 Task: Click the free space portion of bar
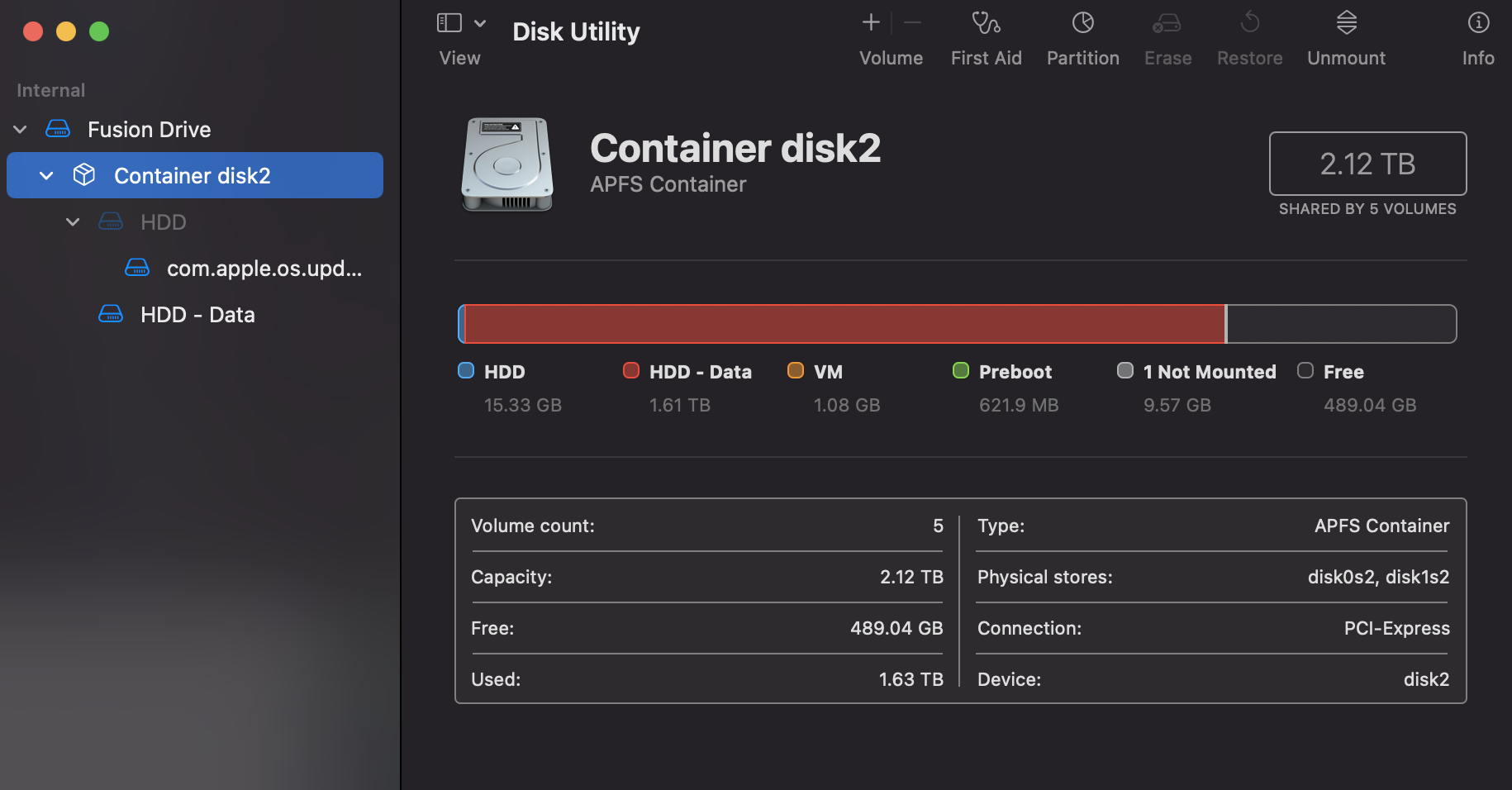coord(1342,324)
